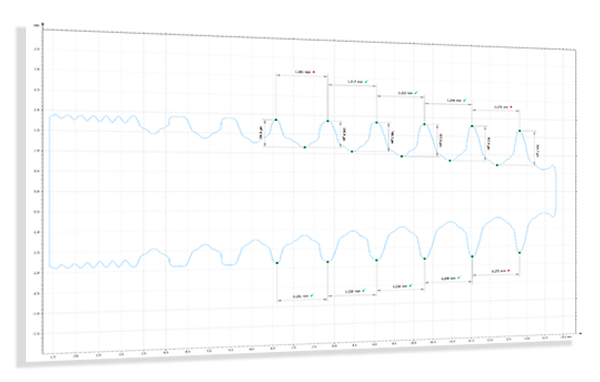
Task: Select leftmost lower pitch measurement value label
Action: (x=301, y=296)
